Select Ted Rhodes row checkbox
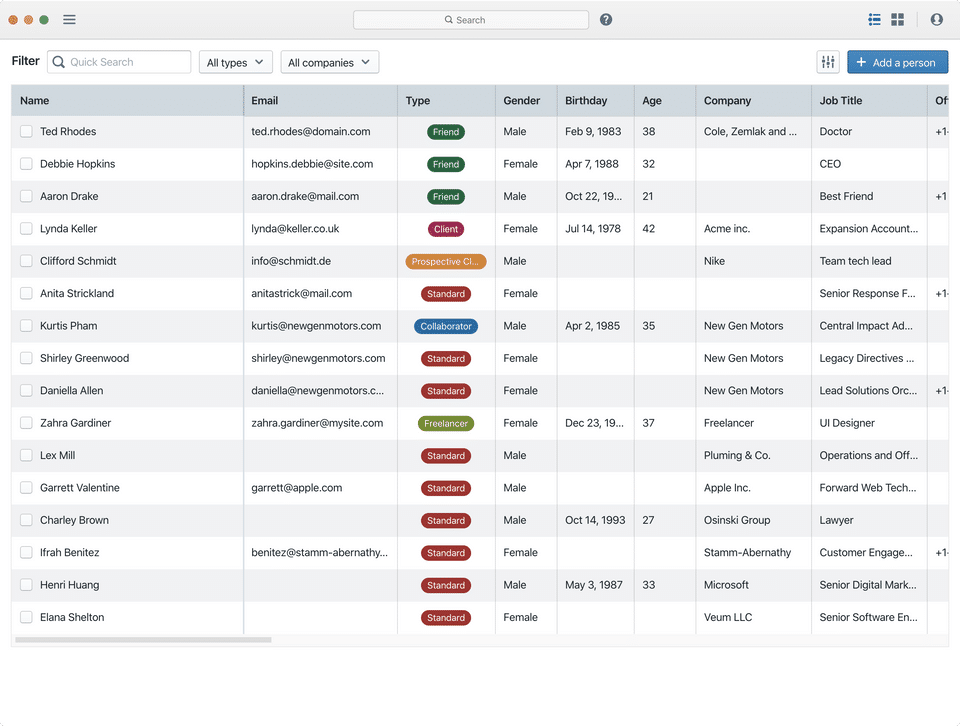This screenshot has width=960, height=726. click(x=26, y=132)
